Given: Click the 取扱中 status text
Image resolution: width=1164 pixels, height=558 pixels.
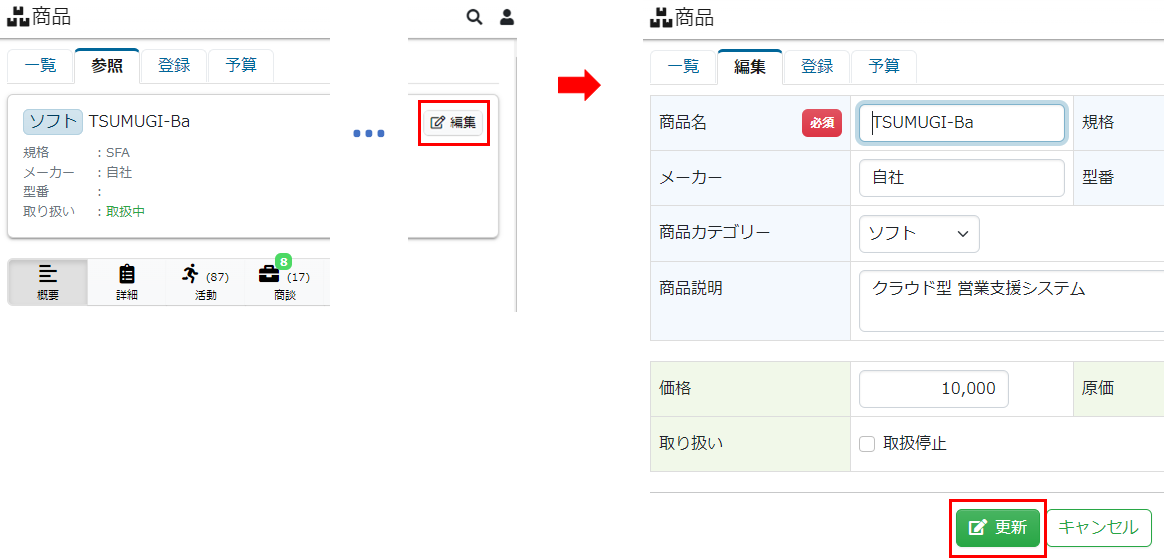Looking at the screenshot, I should pyautogui.click(x=125, y=211).
